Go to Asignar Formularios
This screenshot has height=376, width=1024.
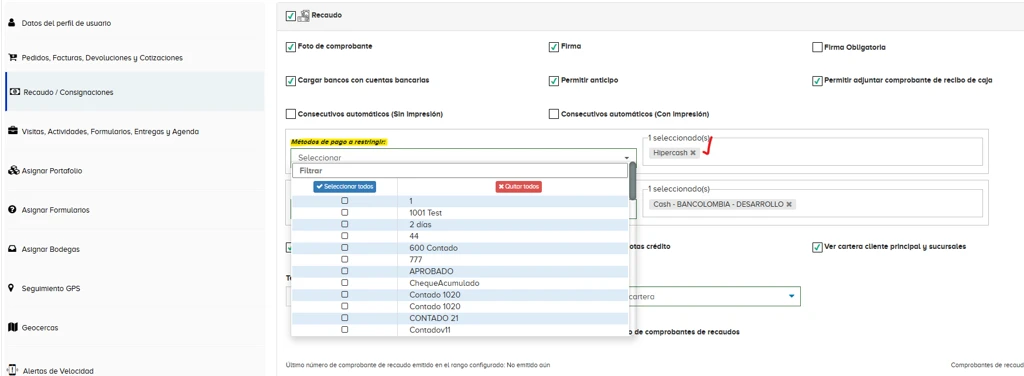coord(56,210)
